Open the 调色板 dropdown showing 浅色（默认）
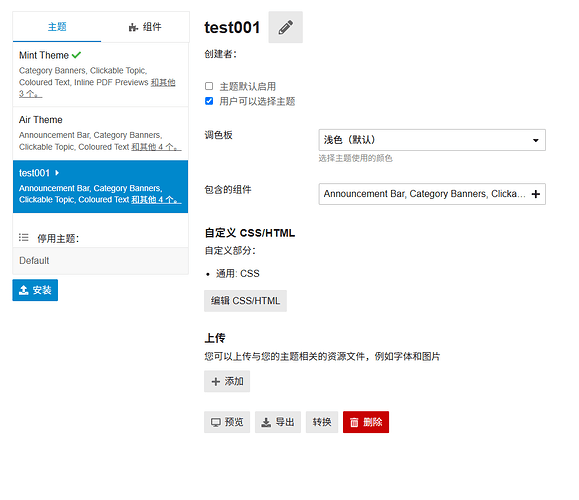 [432, 140]
